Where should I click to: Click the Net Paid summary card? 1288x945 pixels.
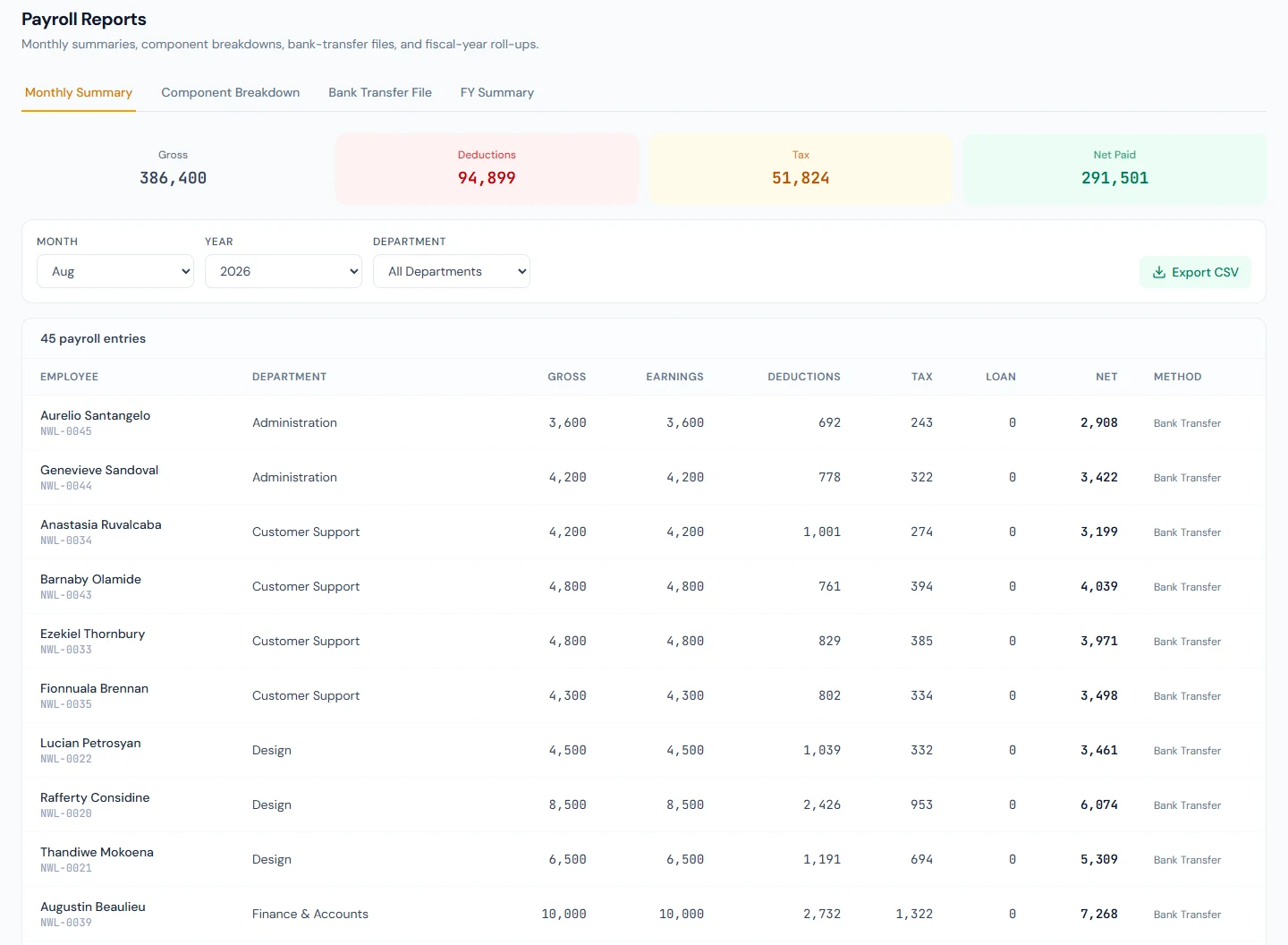pos(1114,169)
